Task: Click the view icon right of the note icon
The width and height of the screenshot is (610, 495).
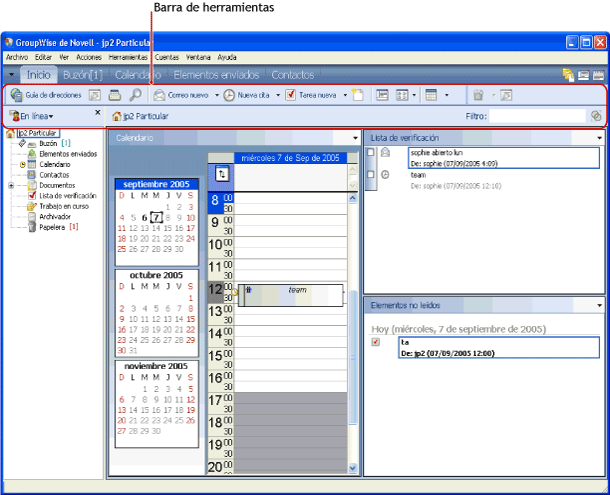Action: [x=382, y=95]
